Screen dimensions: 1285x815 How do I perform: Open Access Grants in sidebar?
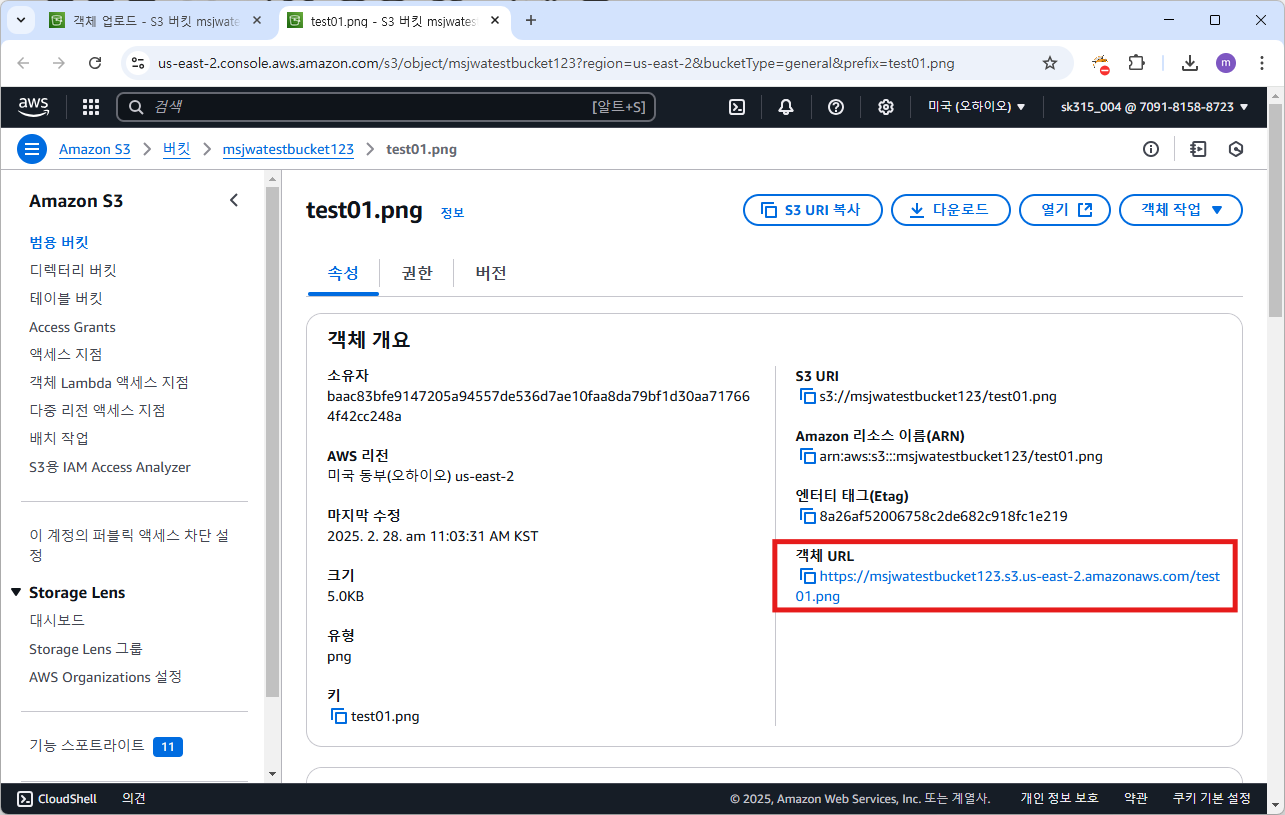[x=72, y=327]
